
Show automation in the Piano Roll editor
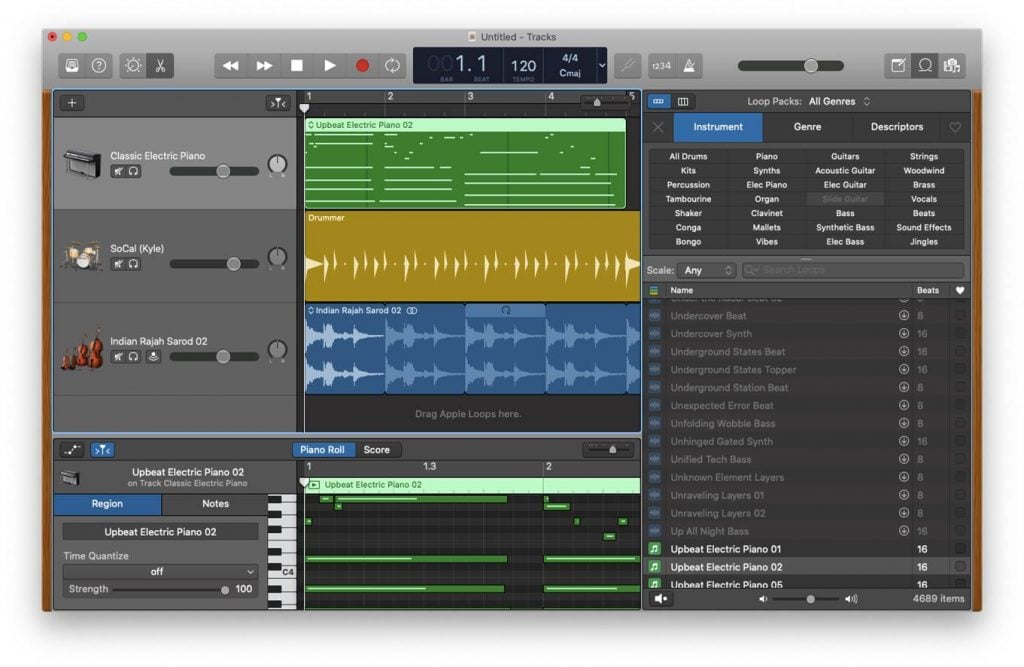[72, 449]
